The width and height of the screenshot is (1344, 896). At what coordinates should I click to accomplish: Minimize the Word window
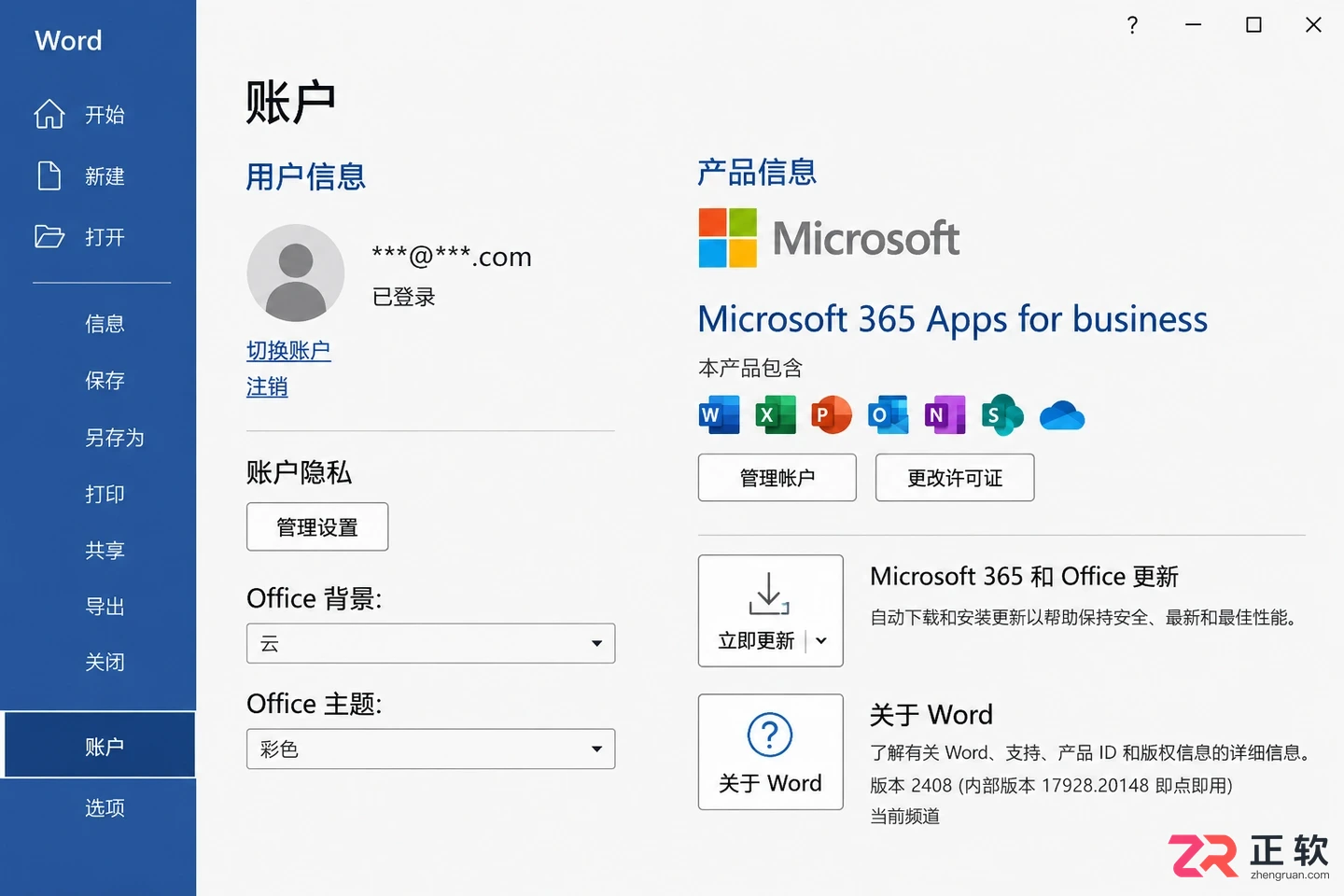tap(1193, 25)
